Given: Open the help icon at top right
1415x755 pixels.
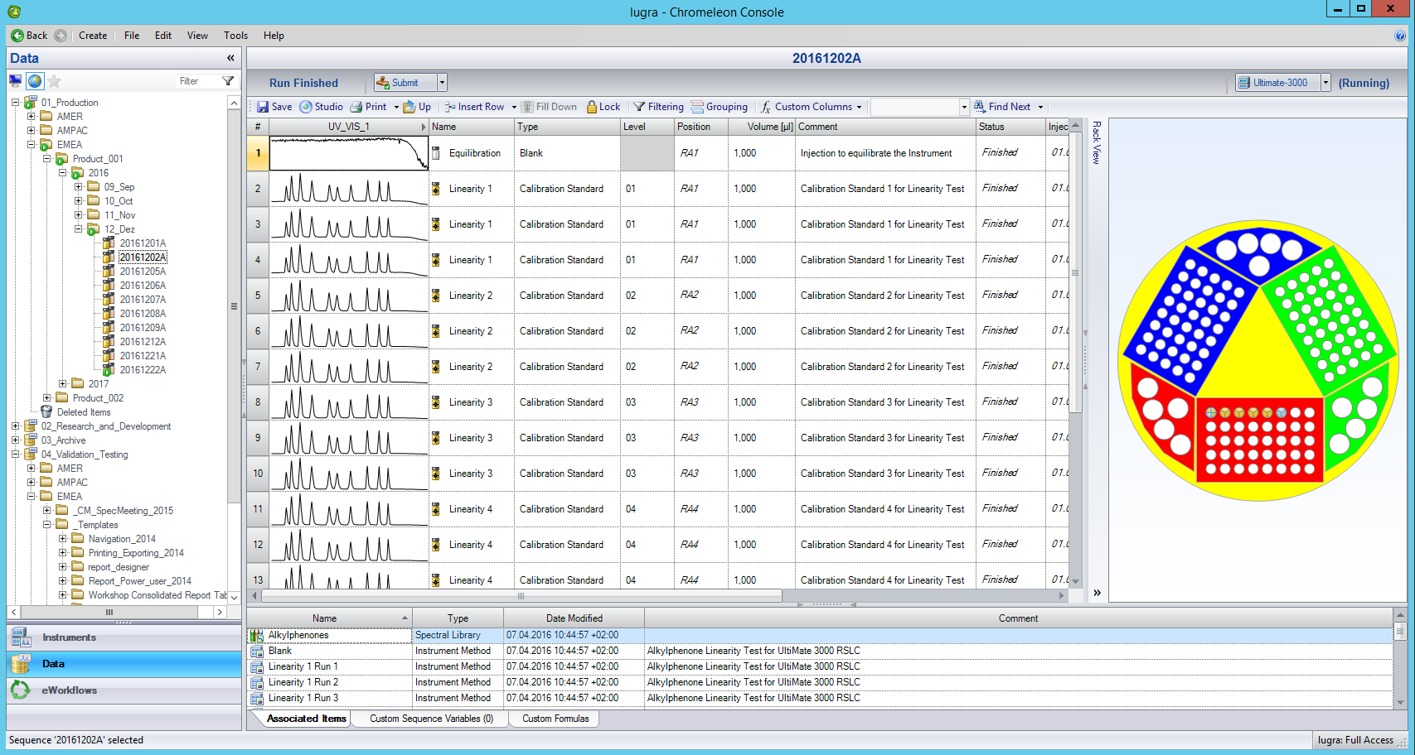Looking at the screenshot, I should pyautogui.click(x=1400, y=36).
